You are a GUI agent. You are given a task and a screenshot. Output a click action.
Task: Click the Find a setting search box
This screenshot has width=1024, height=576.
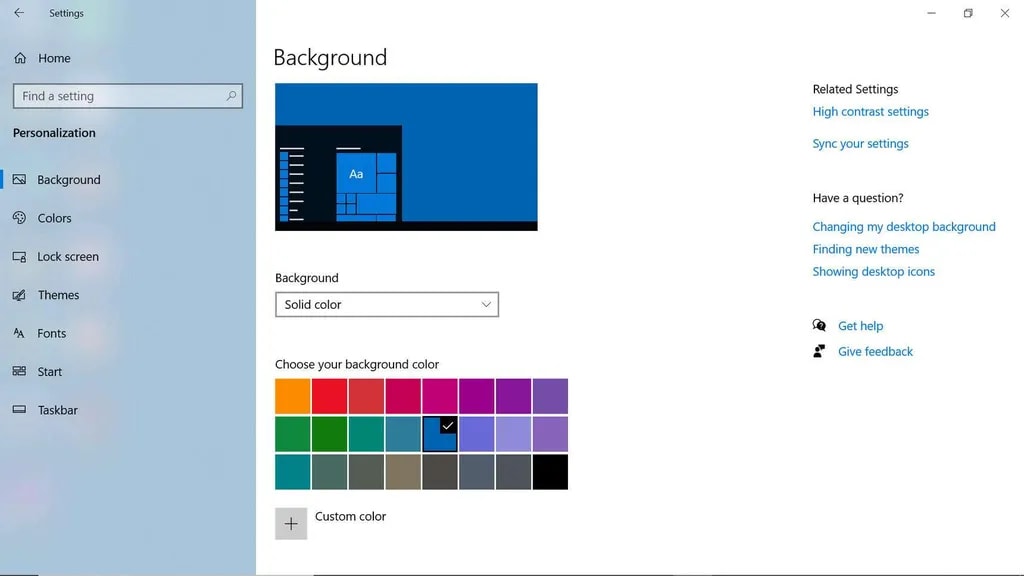[120, 96]
